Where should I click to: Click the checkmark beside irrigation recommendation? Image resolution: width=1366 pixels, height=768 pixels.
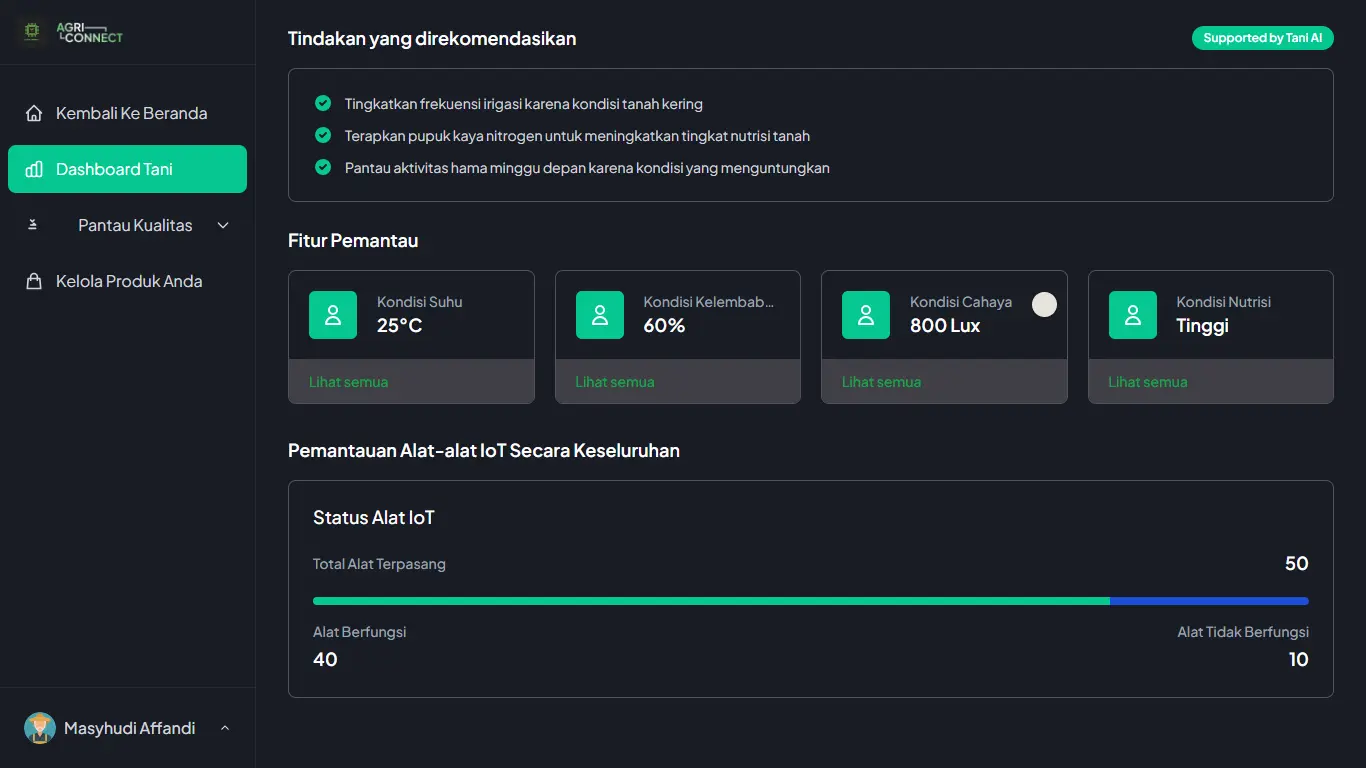[322, 103]
